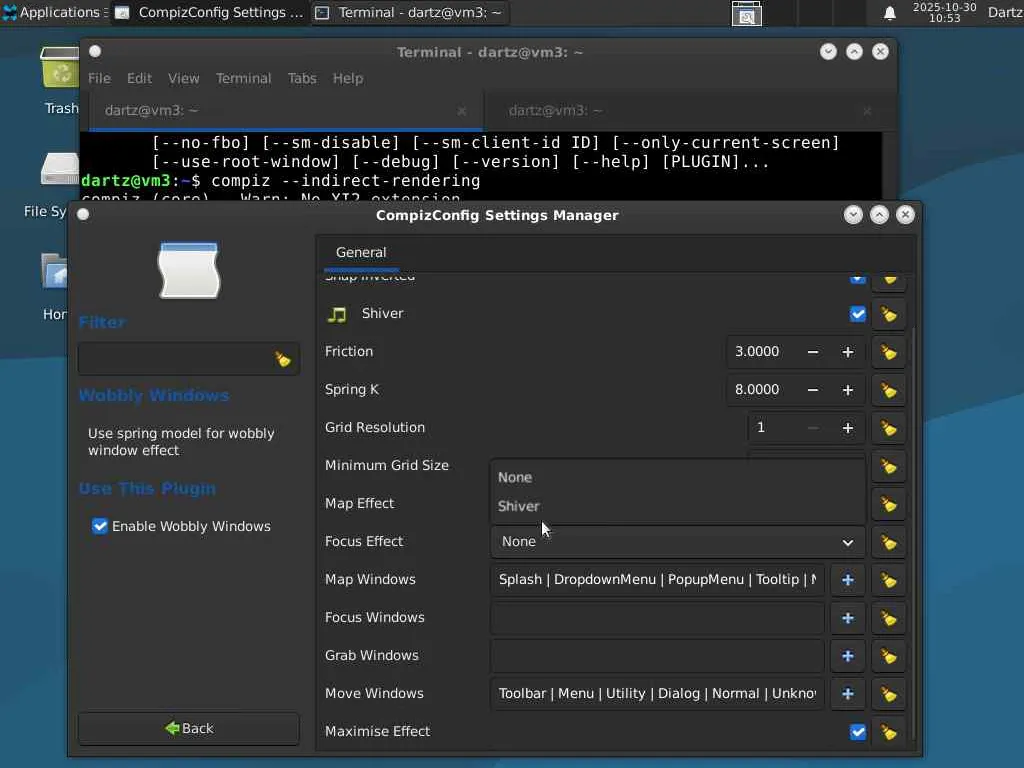Switch to the General tab
The image size is (1024, 768).
pos(361,252)
